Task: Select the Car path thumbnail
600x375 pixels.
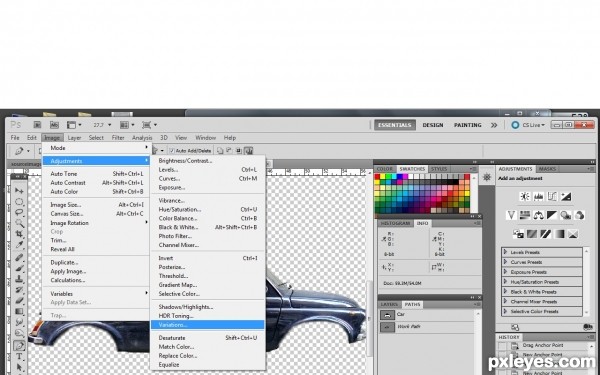Action: [387, 315]
